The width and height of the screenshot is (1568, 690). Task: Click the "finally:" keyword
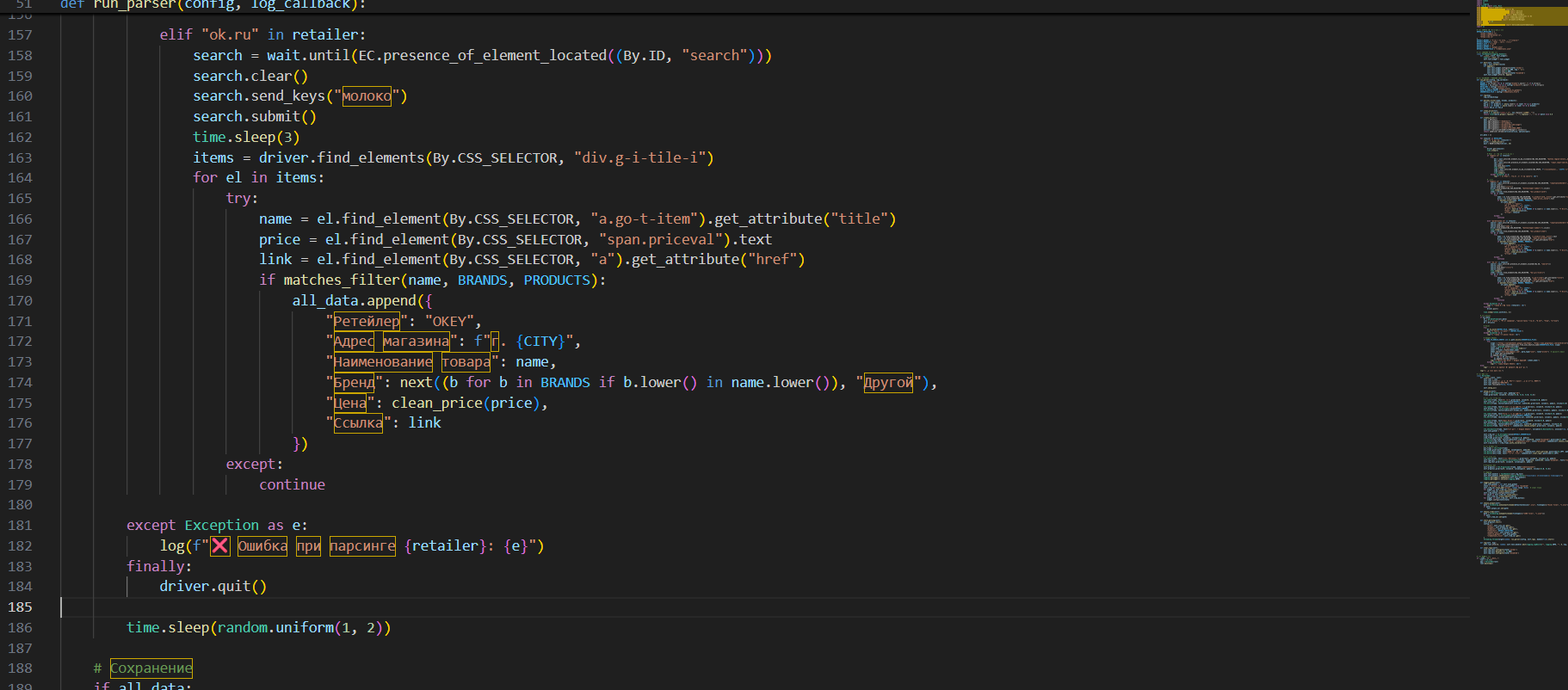pos(159,566)
